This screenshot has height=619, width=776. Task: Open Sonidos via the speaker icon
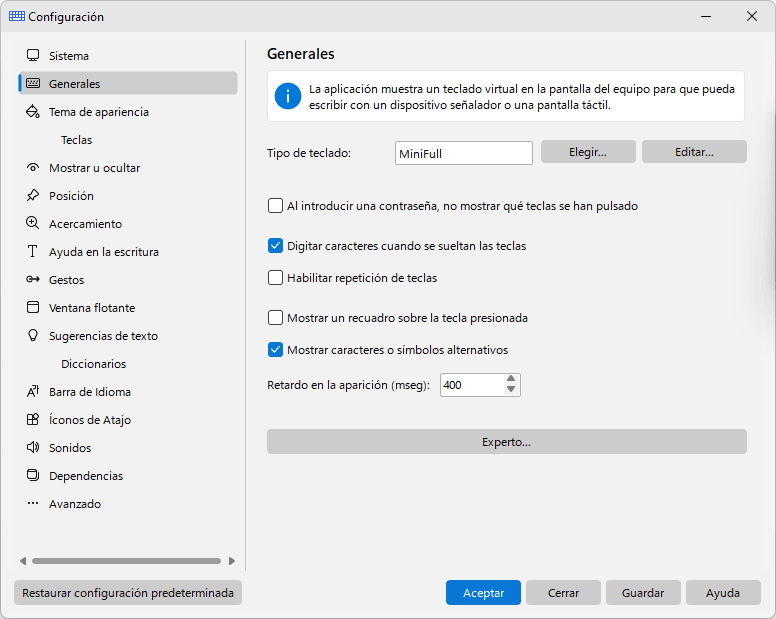(33, 447)
